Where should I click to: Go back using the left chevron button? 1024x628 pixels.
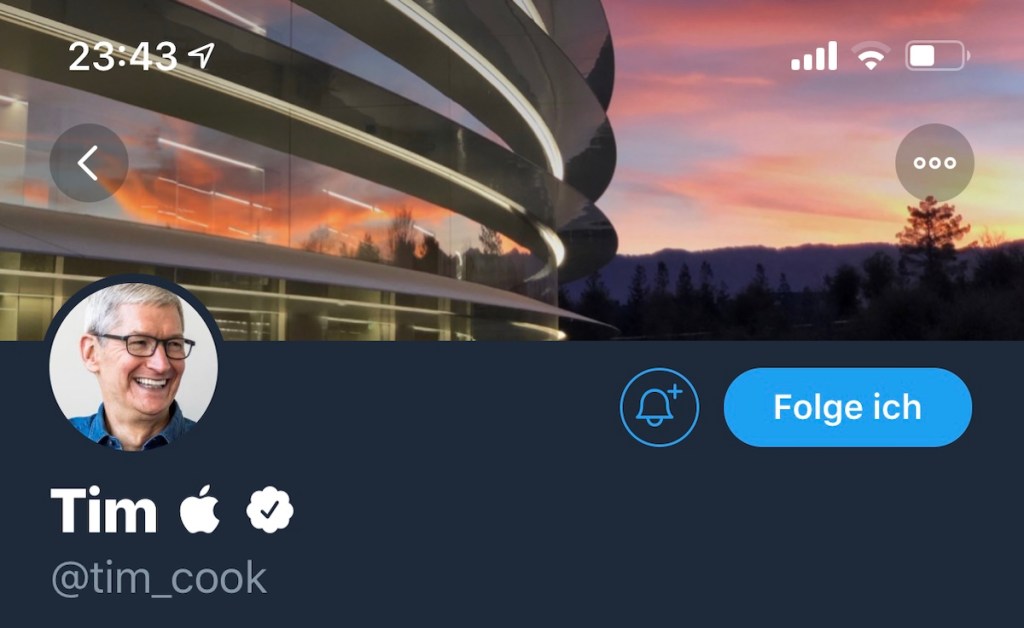(x=89, y=163)
